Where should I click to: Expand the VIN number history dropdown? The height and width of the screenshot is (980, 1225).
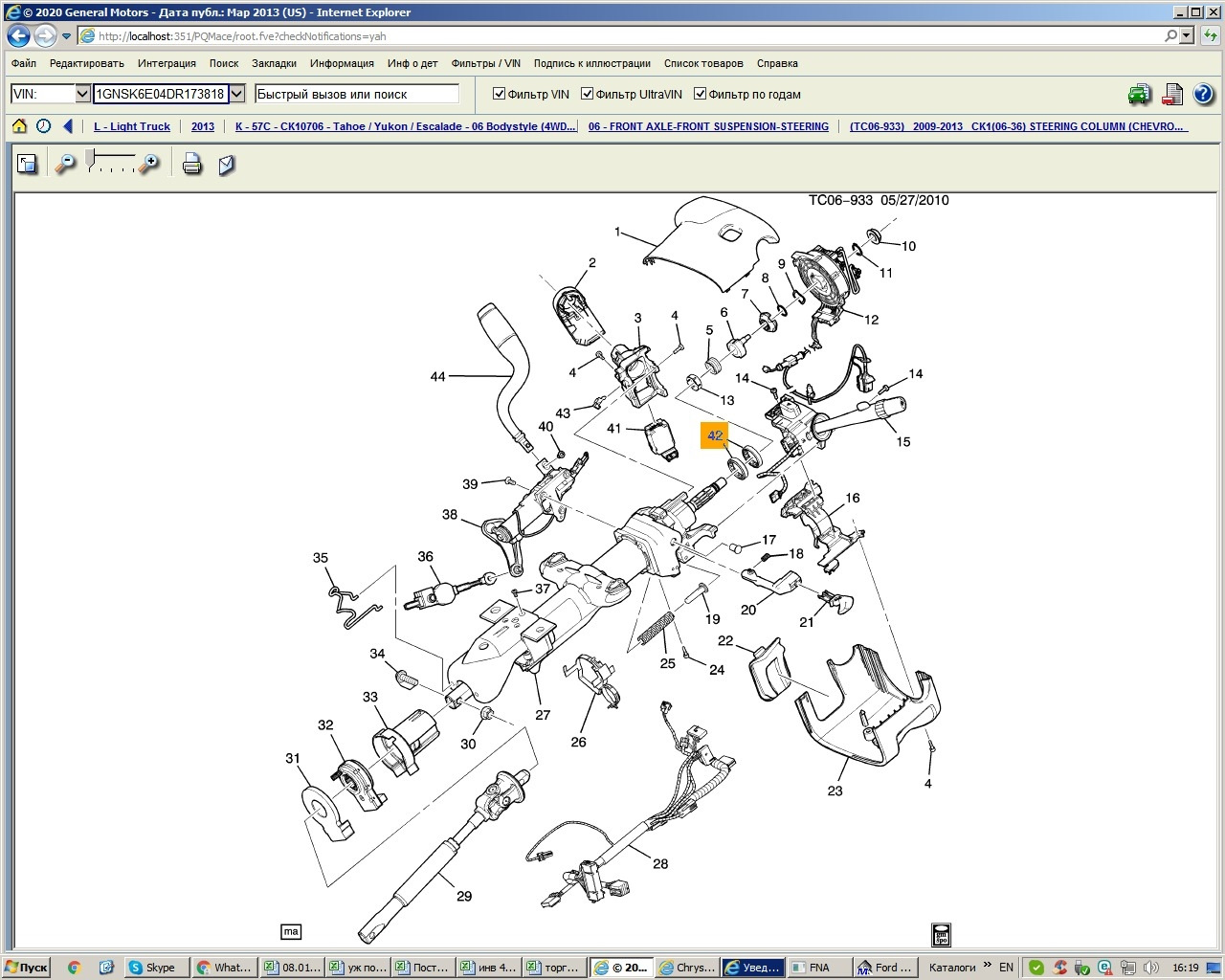pos(237,94)
